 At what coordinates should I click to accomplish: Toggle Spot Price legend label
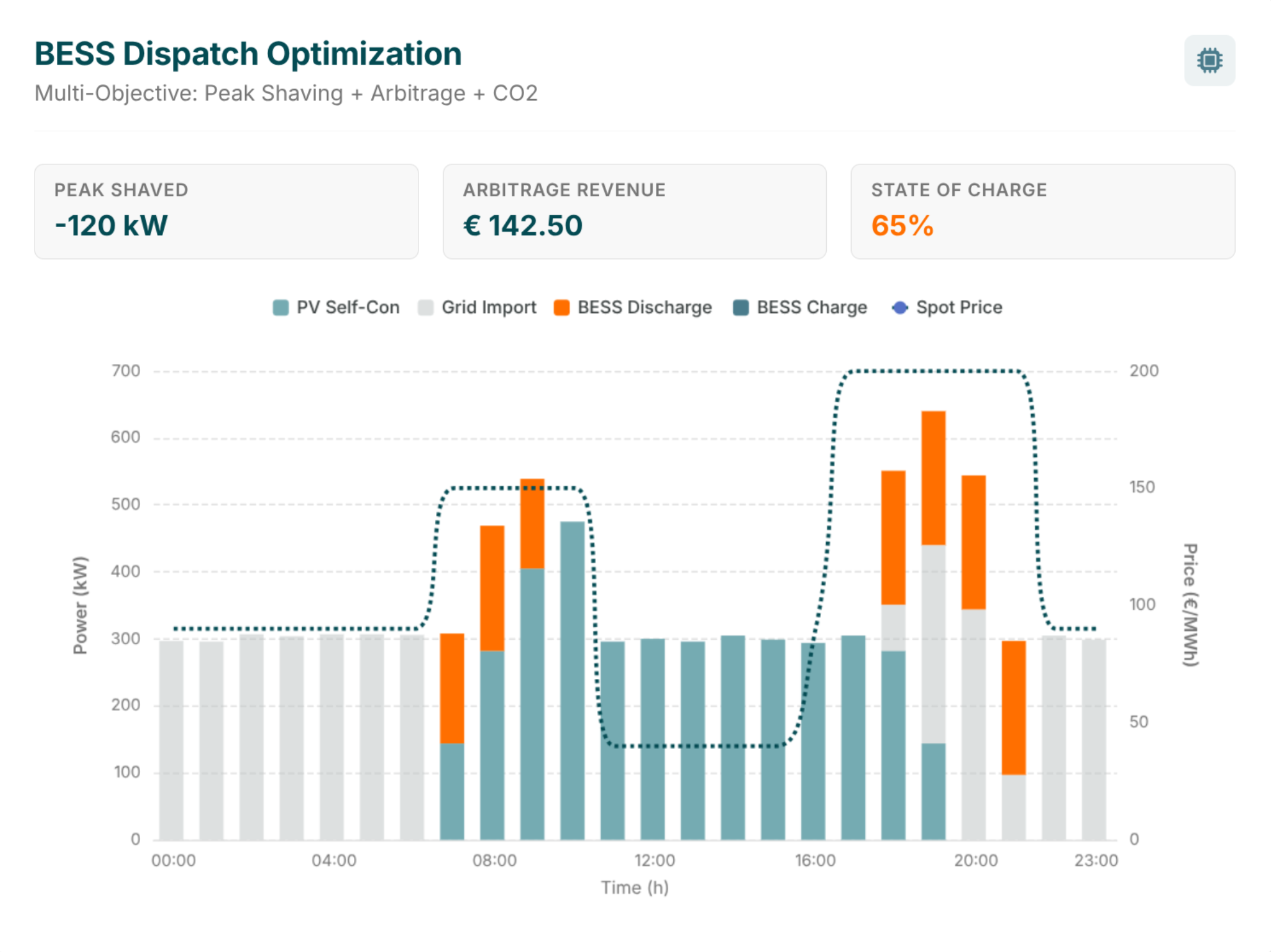[959, 308]
